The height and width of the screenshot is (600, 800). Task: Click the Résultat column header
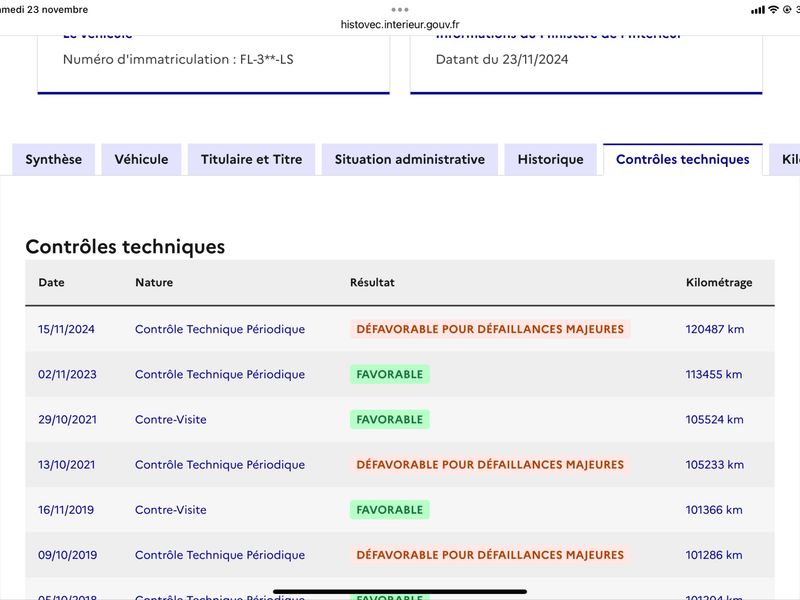(372, 282)
